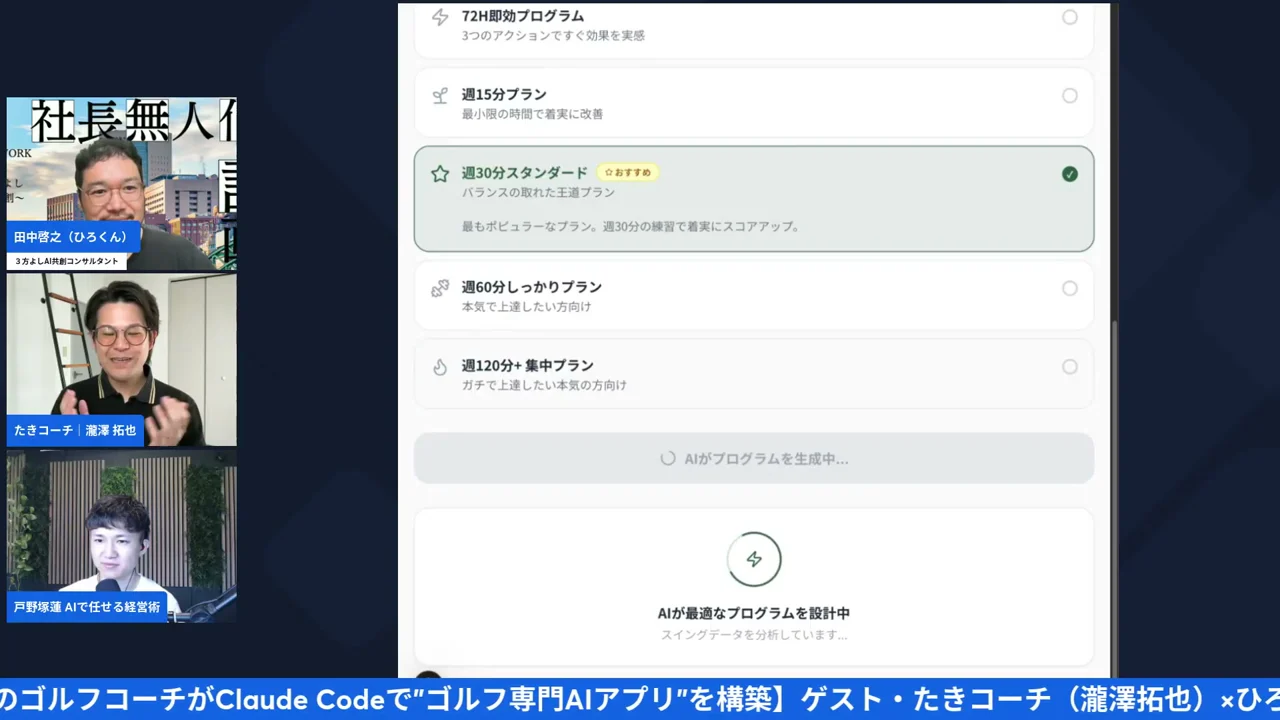Click the おすすめ badge
The image size is (1280, 720).
point(628,173)
